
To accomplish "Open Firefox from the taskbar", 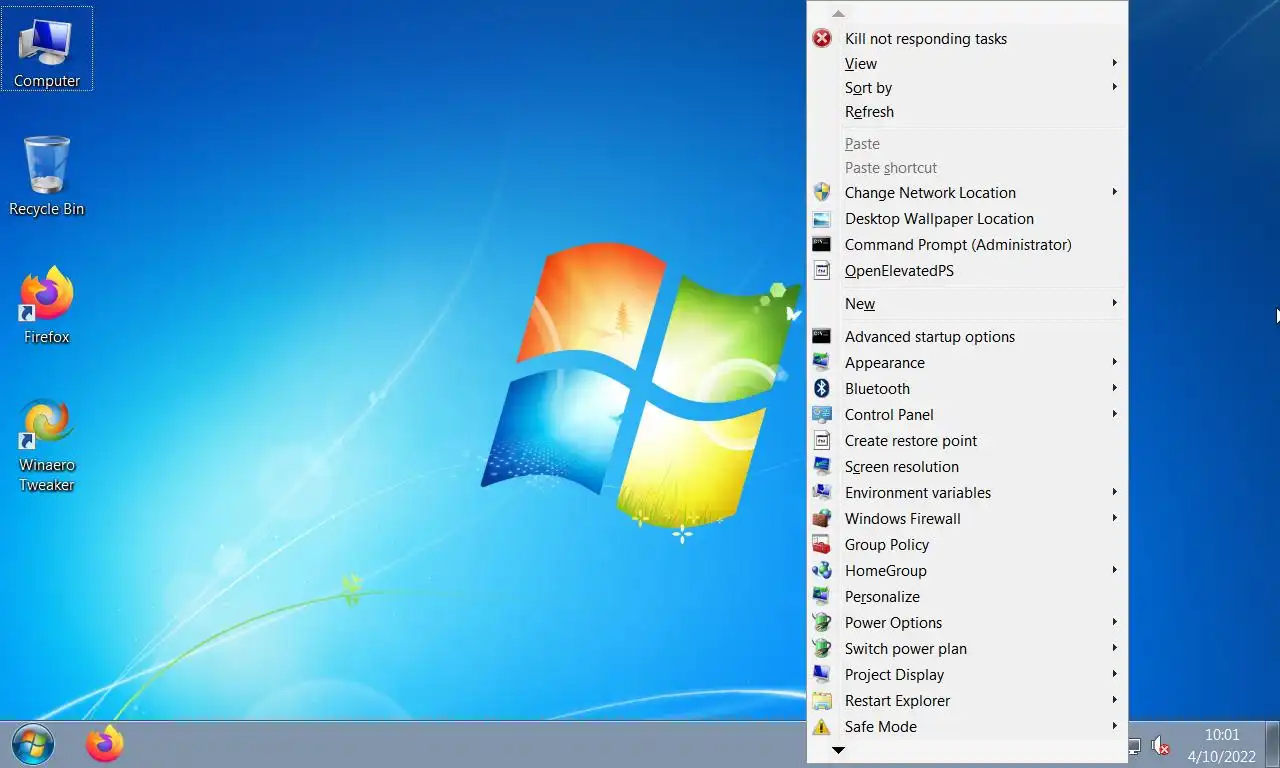I will [104, 744].
